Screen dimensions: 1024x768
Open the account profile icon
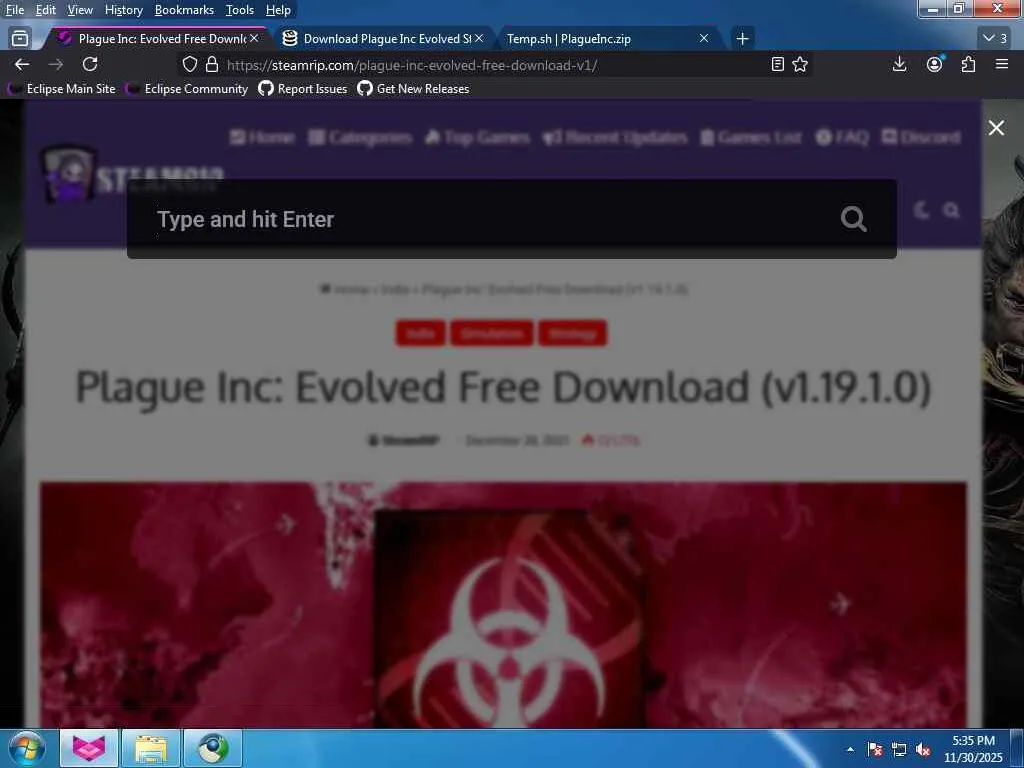pyautogui.click(x=935, y=64)
